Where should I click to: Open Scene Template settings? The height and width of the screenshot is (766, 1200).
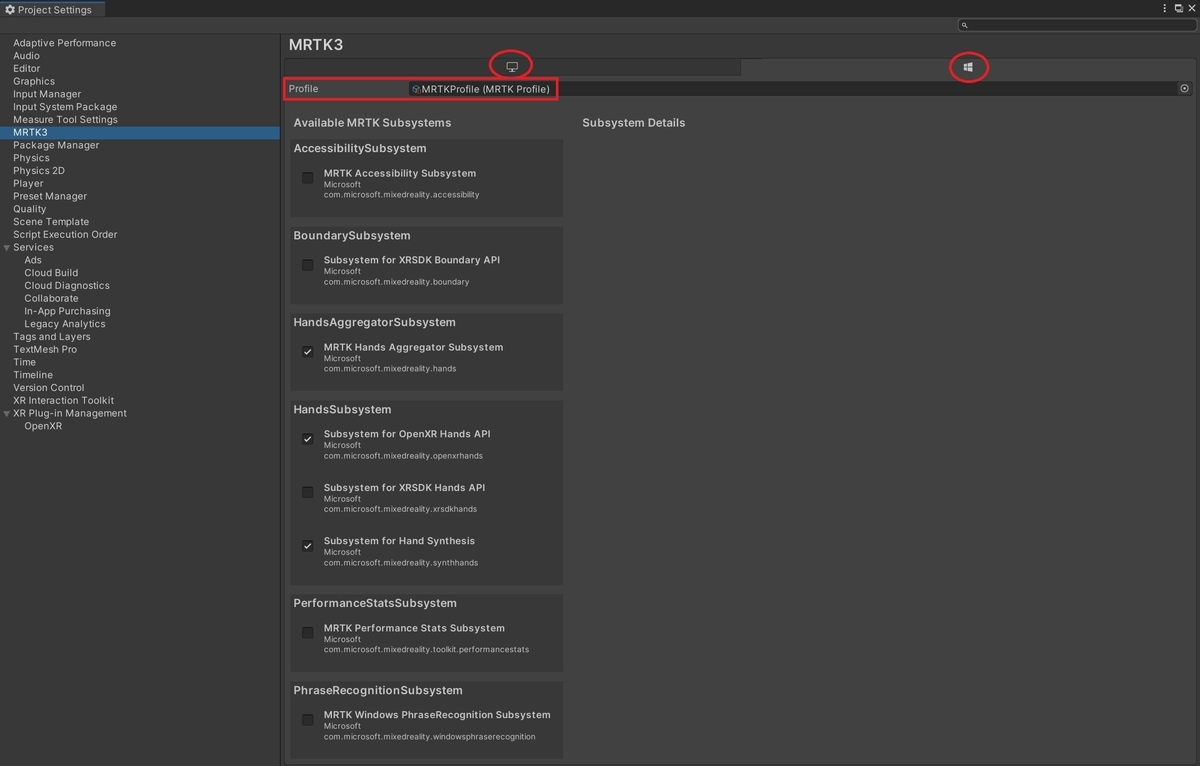point(51,222)
